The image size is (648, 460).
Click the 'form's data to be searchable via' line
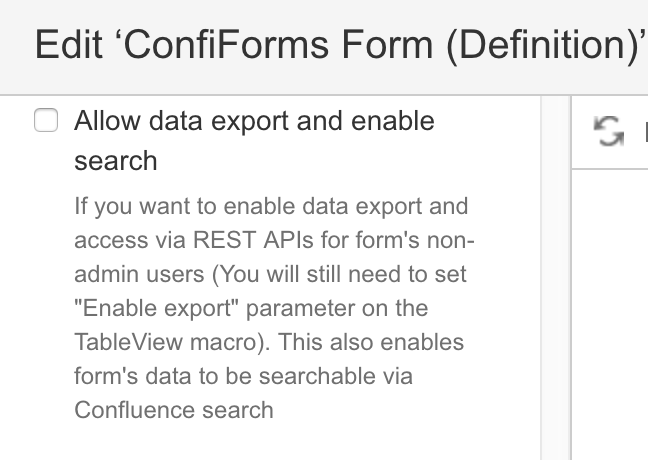[243, 377]
